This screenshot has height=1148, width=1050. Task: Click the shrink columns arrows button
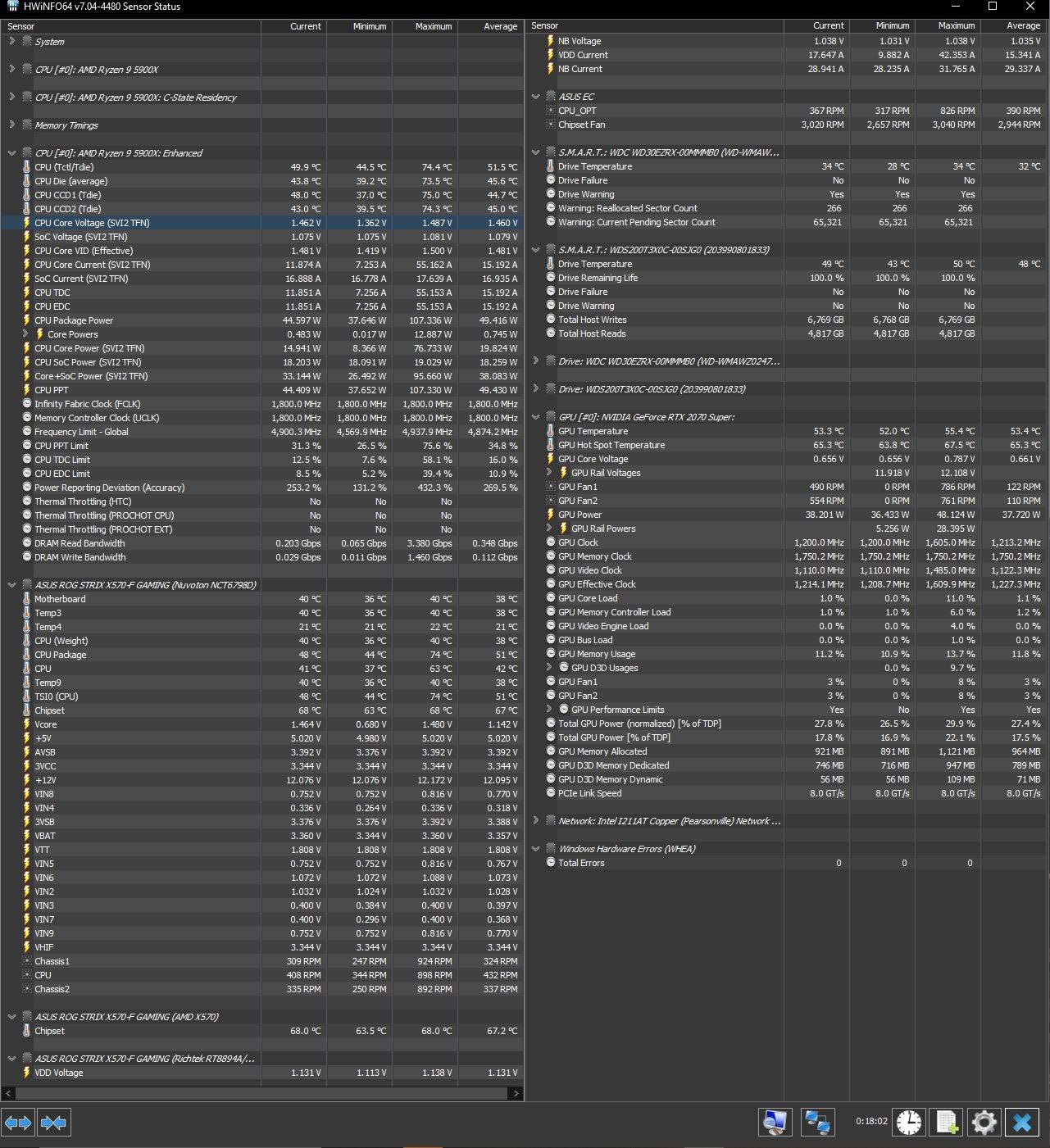click(53, 1122)
